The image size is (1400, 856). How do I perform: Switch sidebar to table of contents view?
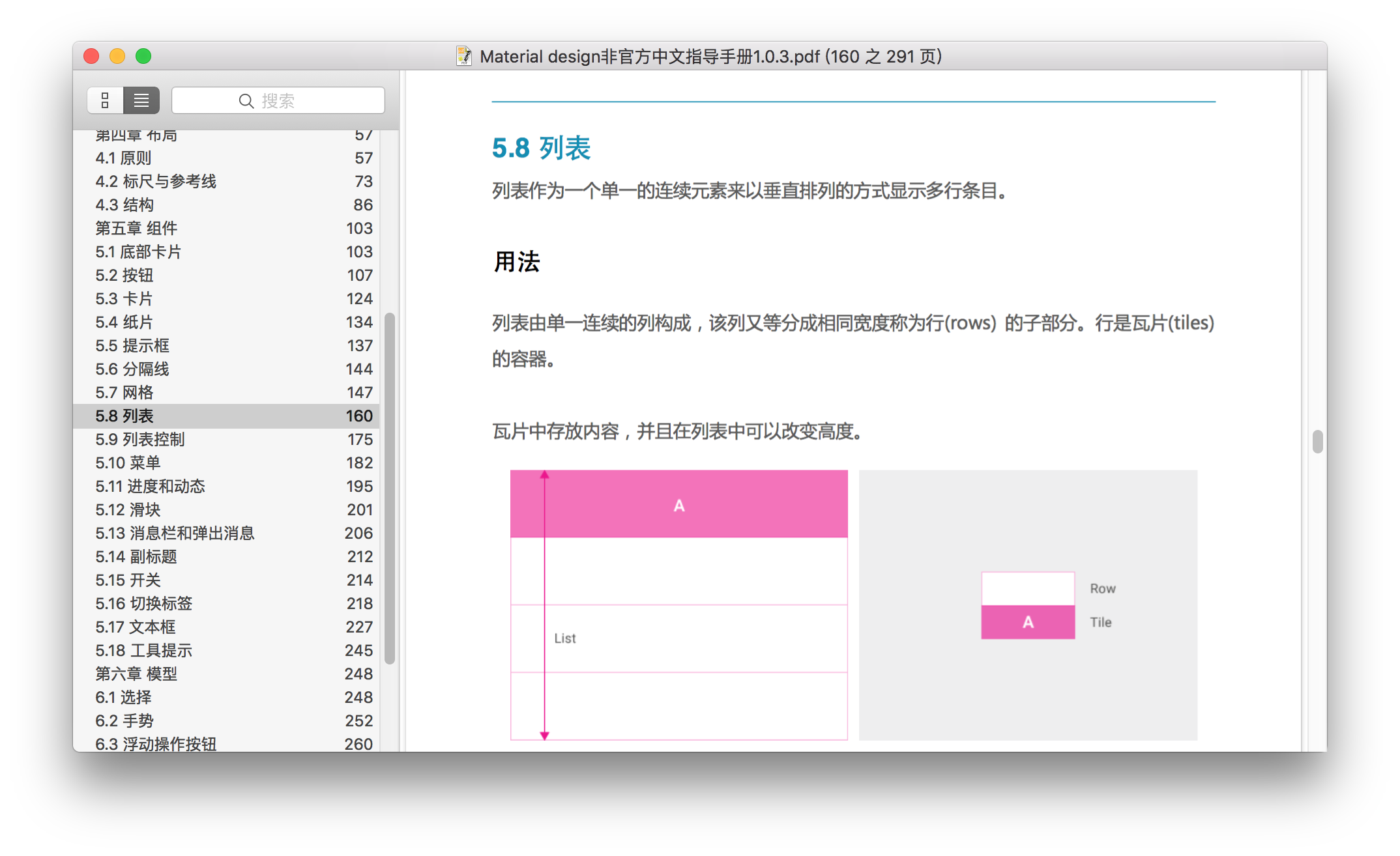pos(141,100)
